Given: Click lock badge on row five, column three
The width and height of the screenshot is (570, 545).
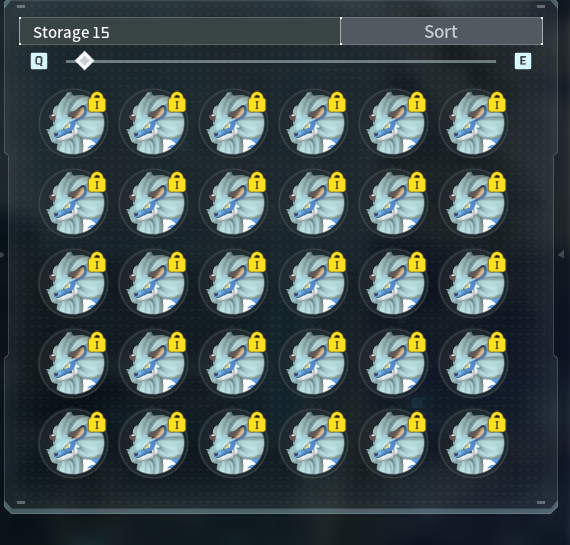Looking at the screenshot, I should tap(257, 422).
